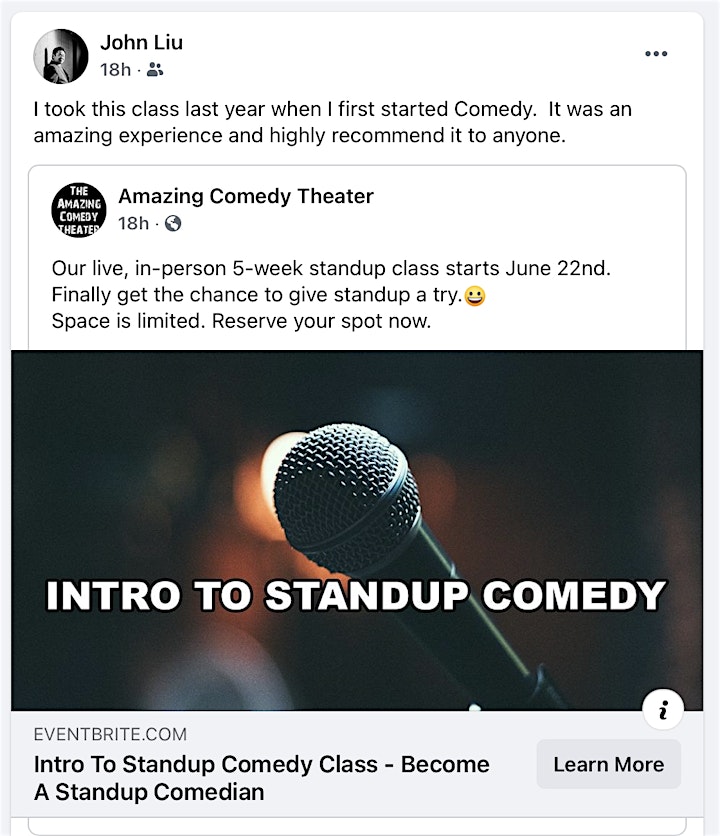Click the Learn More button
The image size is (720, 836).
tap(609, 764)
